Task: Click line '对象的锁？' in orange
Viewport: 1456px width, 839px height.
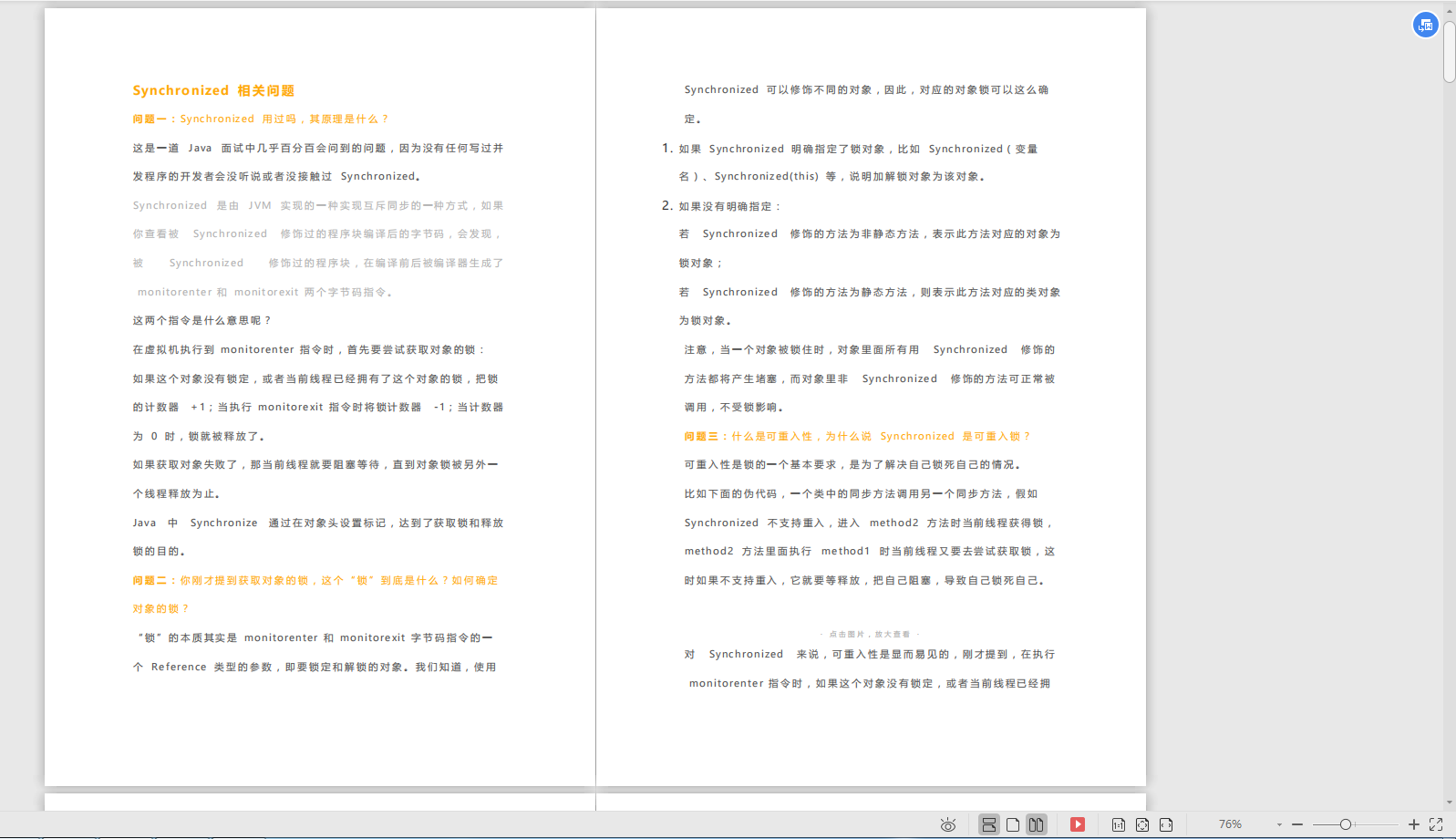Action: [x=160, y=608]
